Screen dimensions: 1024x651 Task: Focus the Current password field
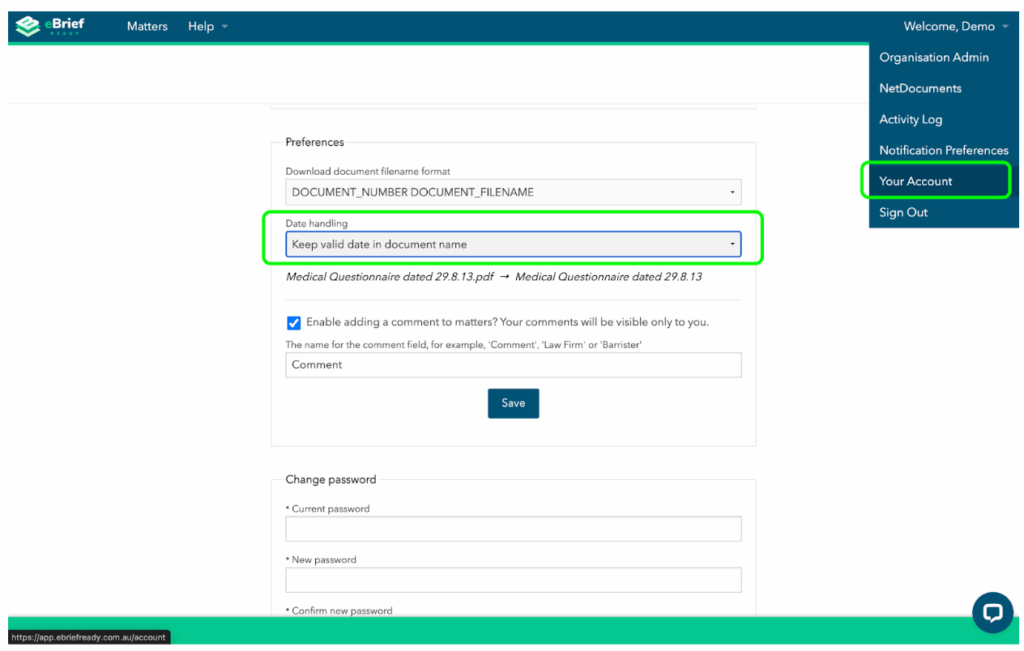coord(513,529)
